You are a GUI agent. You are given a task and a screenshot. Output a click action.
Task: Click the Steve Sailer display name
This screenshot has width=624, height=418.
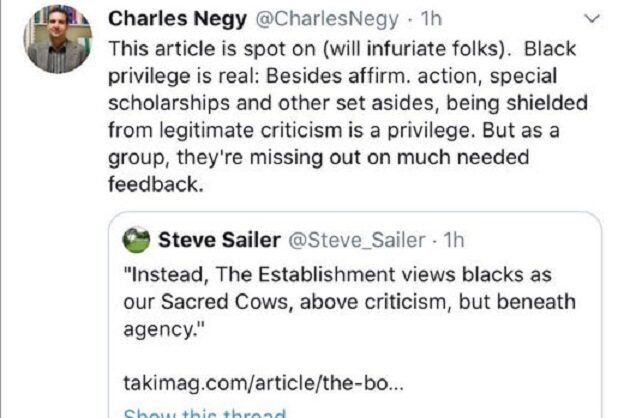219,240
